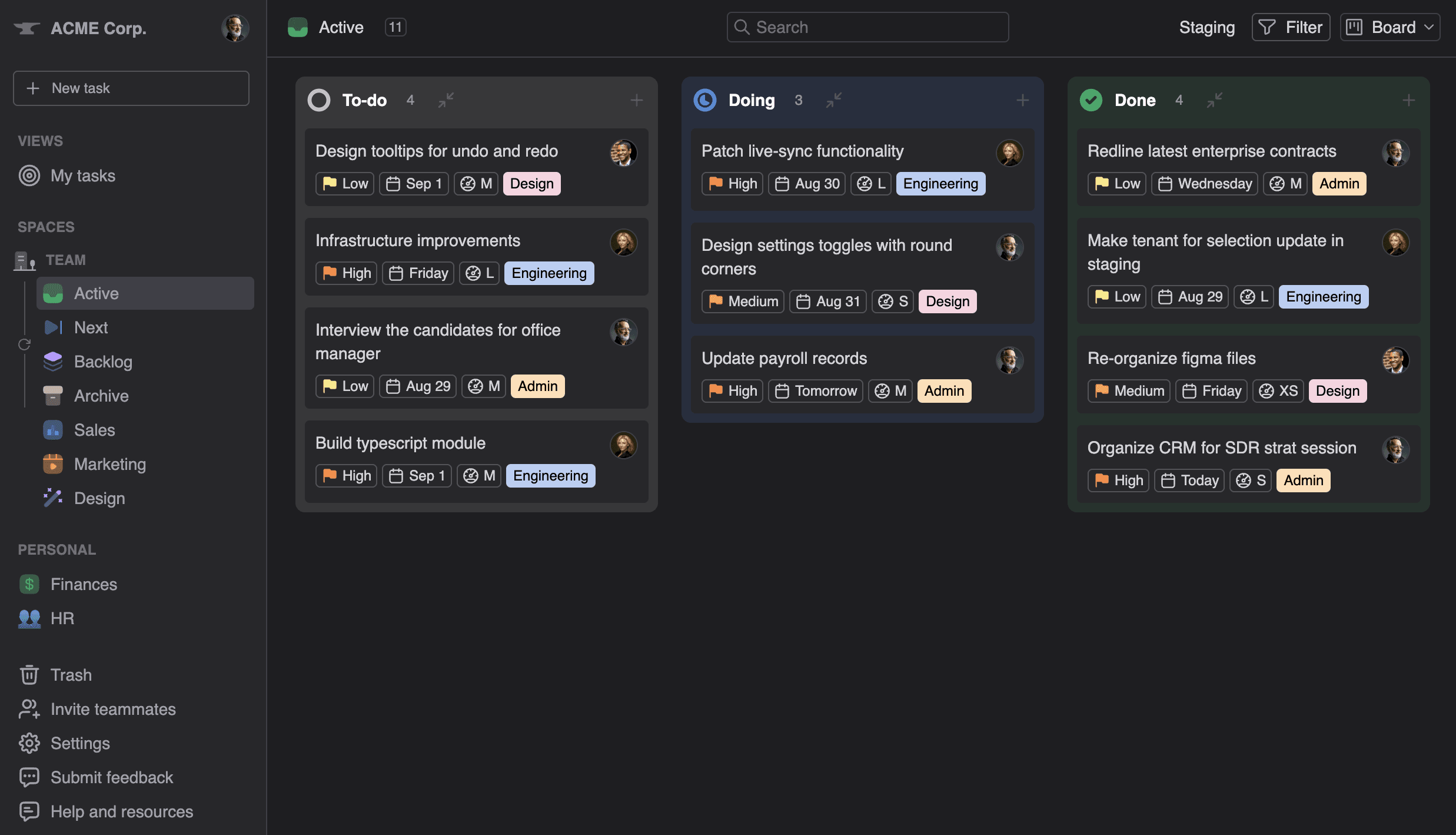Click the New task button
This screenshot has height=835, width=1456.
pos(131,88)
